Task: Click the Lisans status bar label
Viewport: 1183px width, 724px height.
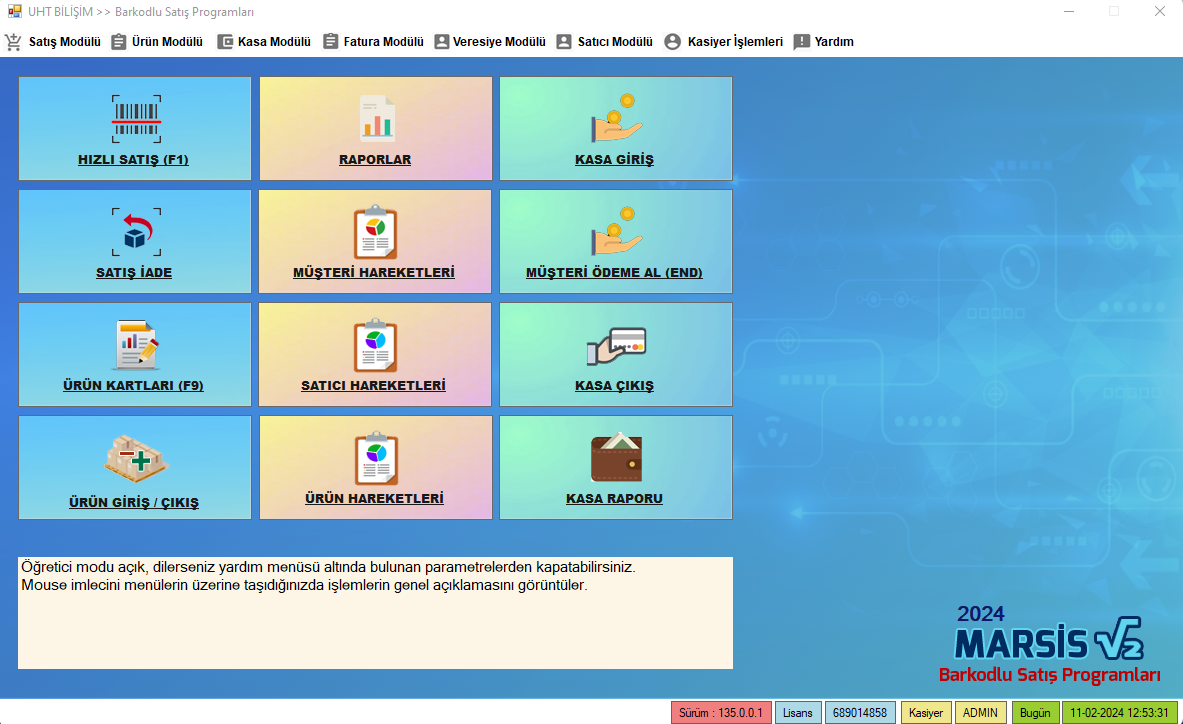Action: click(x=797, y=713)
